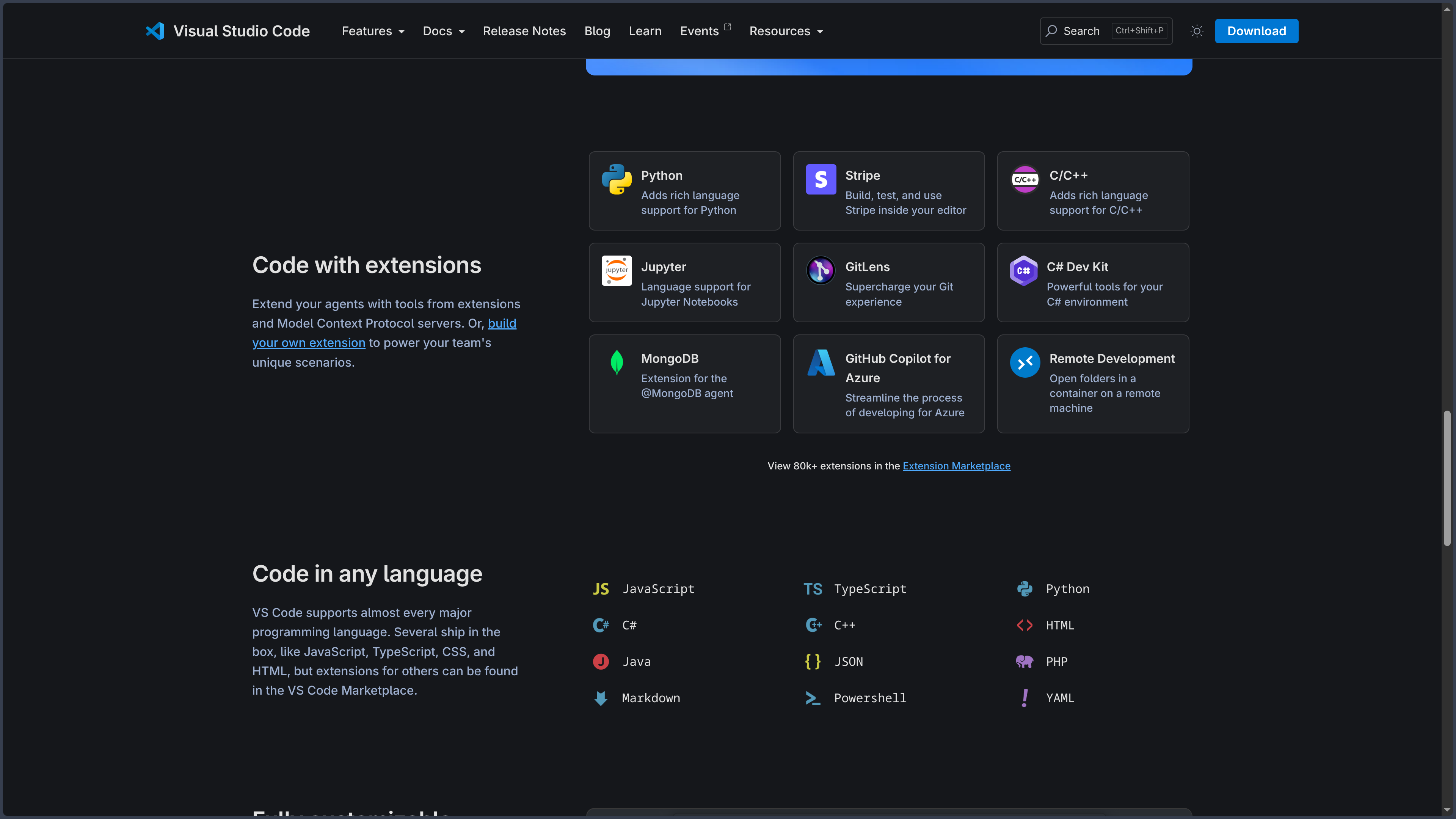Click the 'Java' language label

pos(637,661)
